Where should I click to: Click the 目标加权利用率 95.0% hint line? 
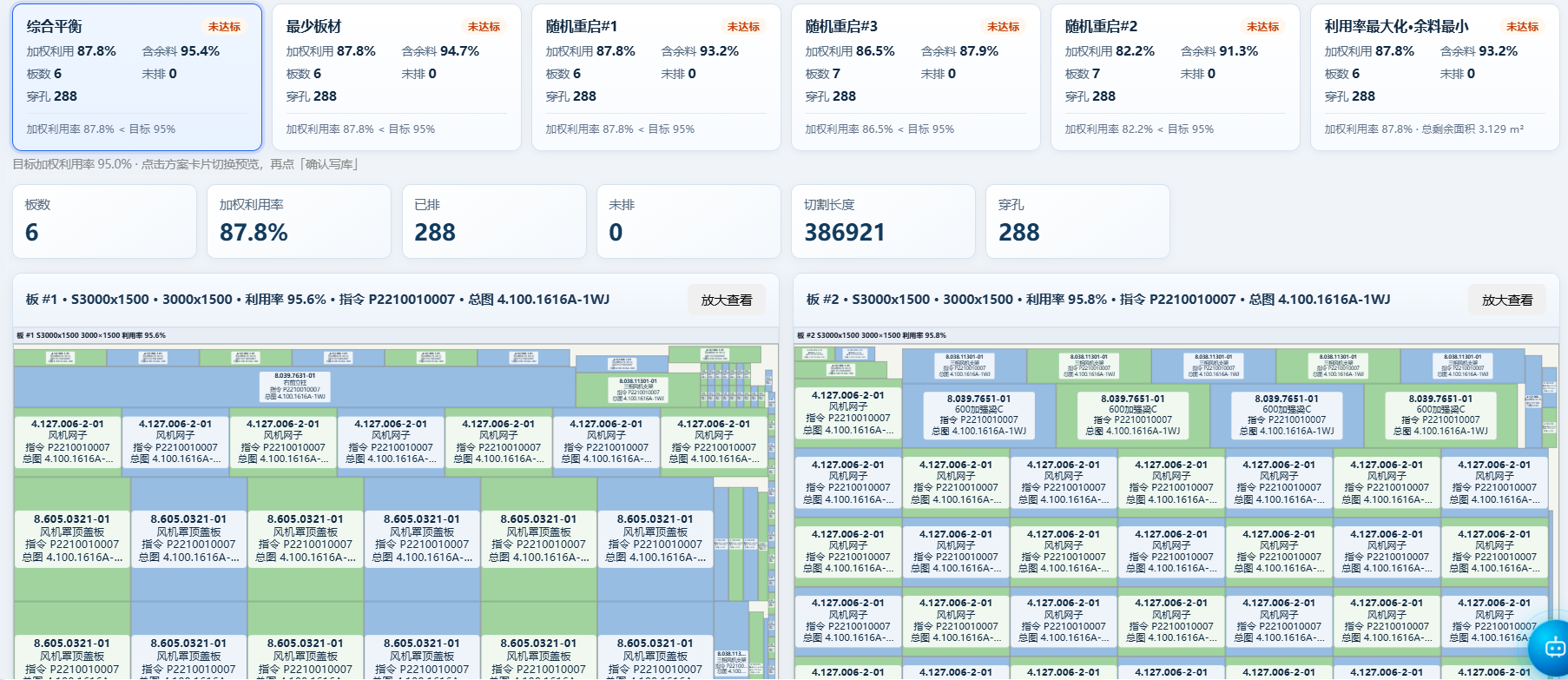[x=187, y=164]
